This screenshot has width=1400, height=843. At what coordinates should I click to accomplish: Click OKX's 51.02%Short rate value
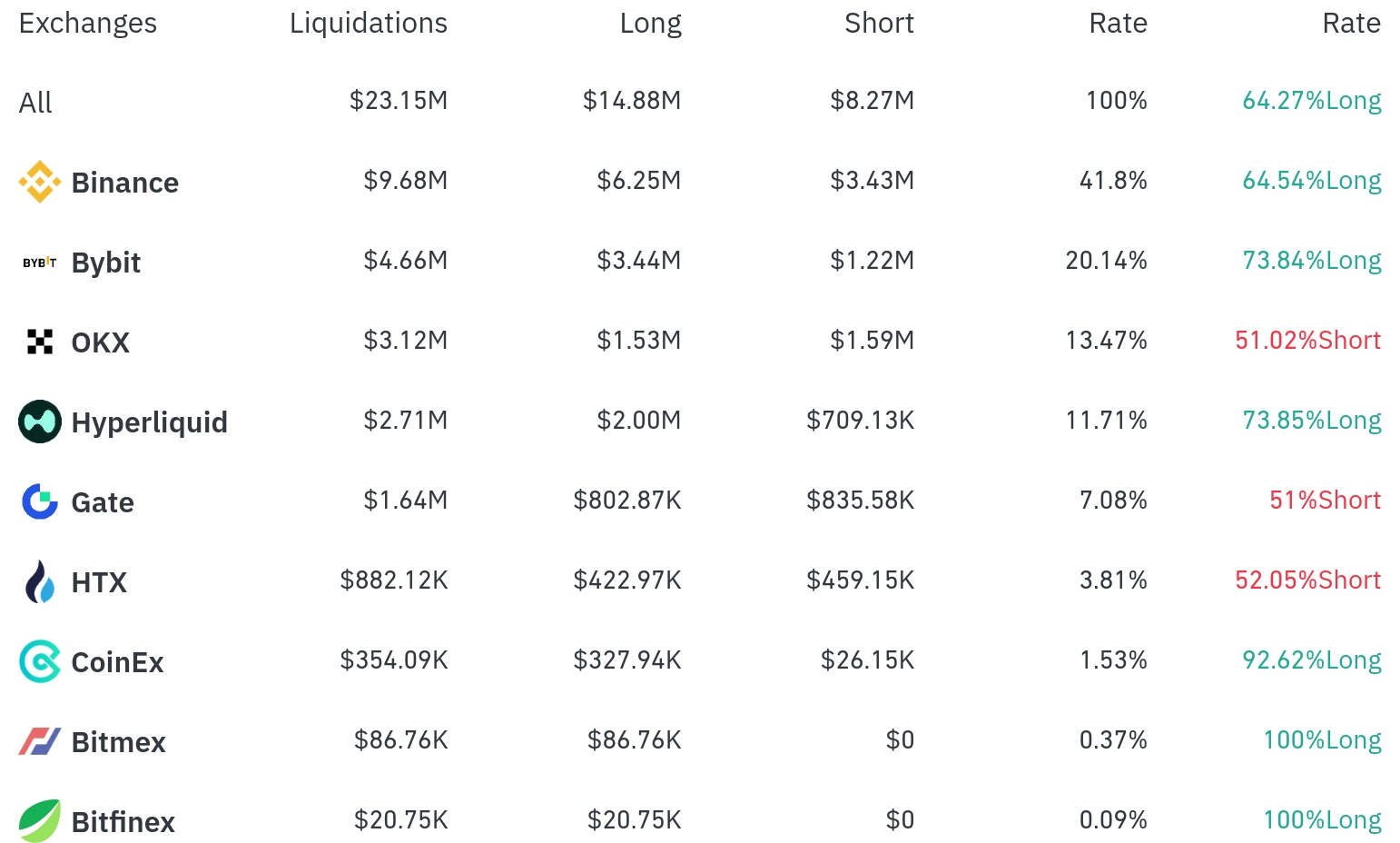[x=1307, y=341]
